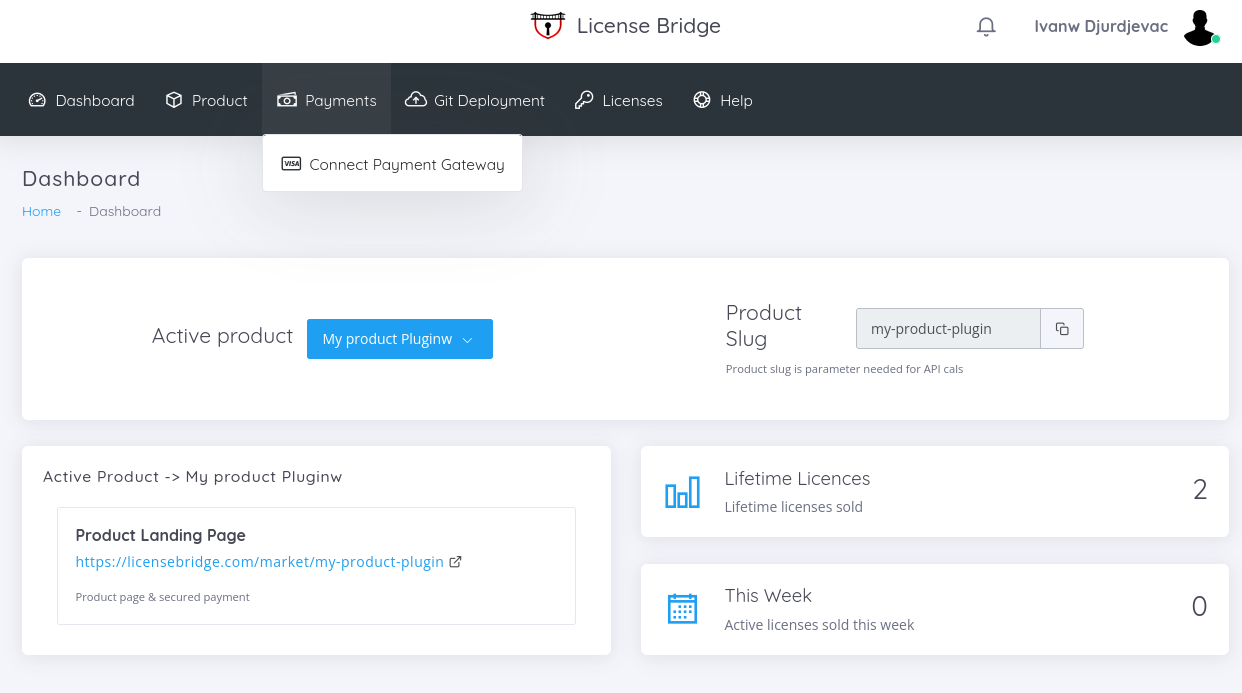Click the Help lifebuoy icon
The image size is (1242, 693).
702,100
